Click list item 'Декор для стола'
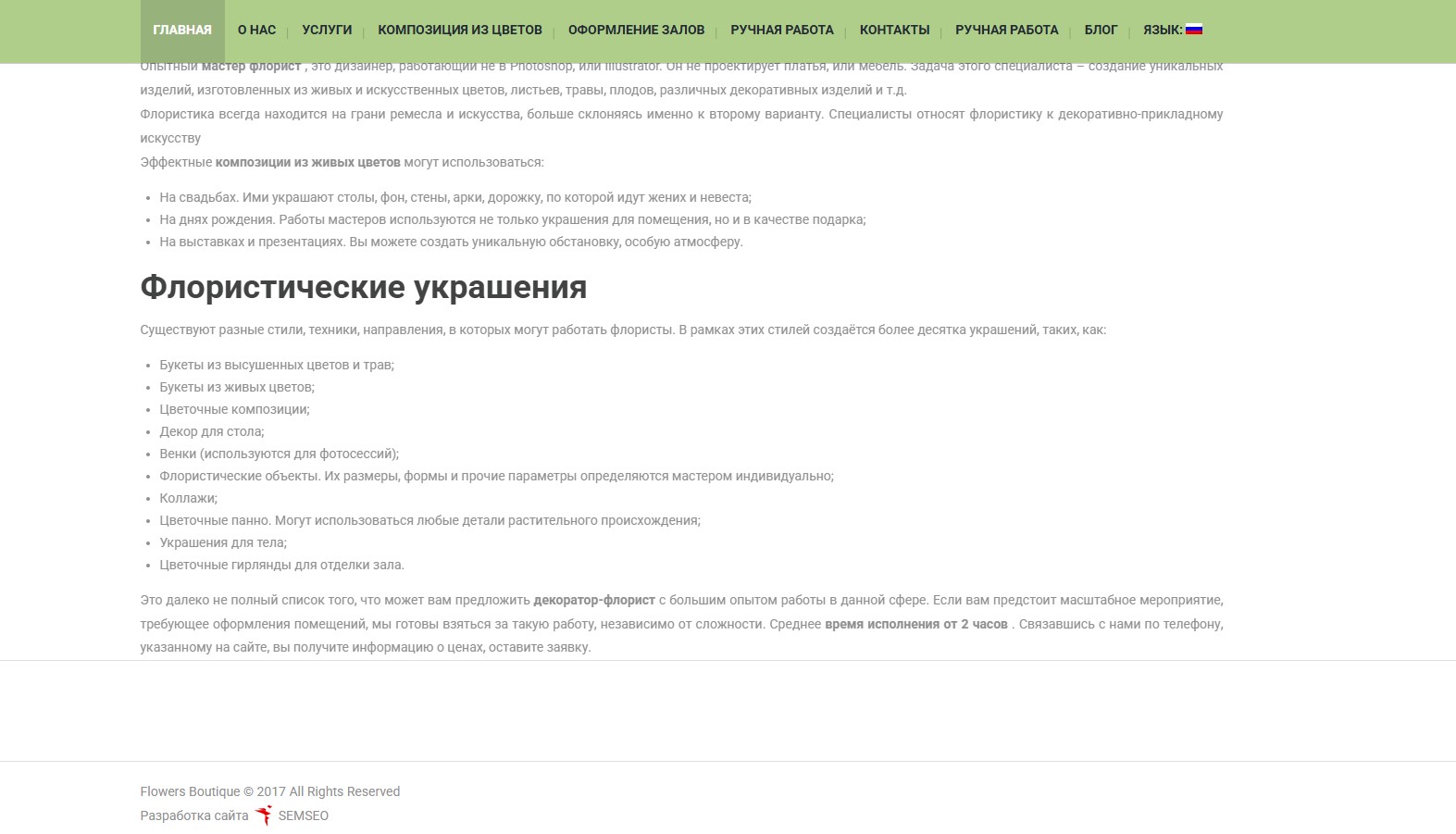The image size is (1456, 834). pyautogui.click(x=212, y=431)
